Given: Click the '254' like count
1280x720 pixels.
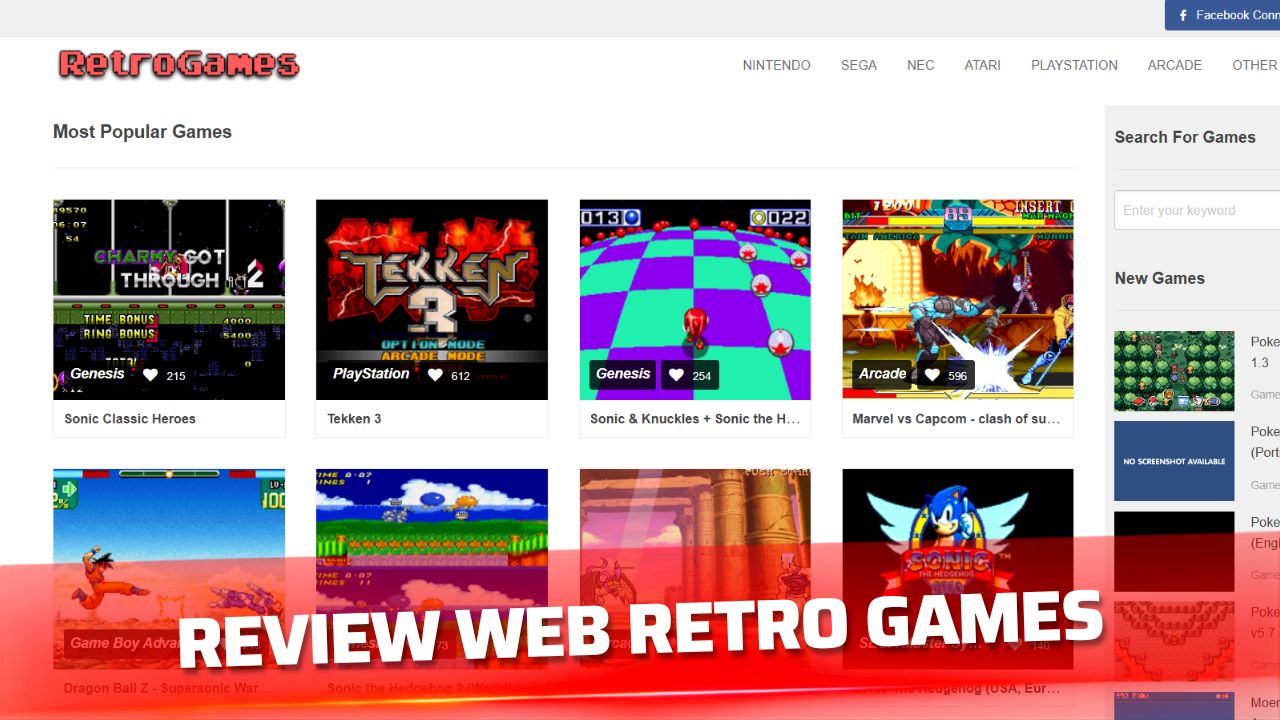Looking at the screenshot, I should pyautogui.click(x=702, y=376).
